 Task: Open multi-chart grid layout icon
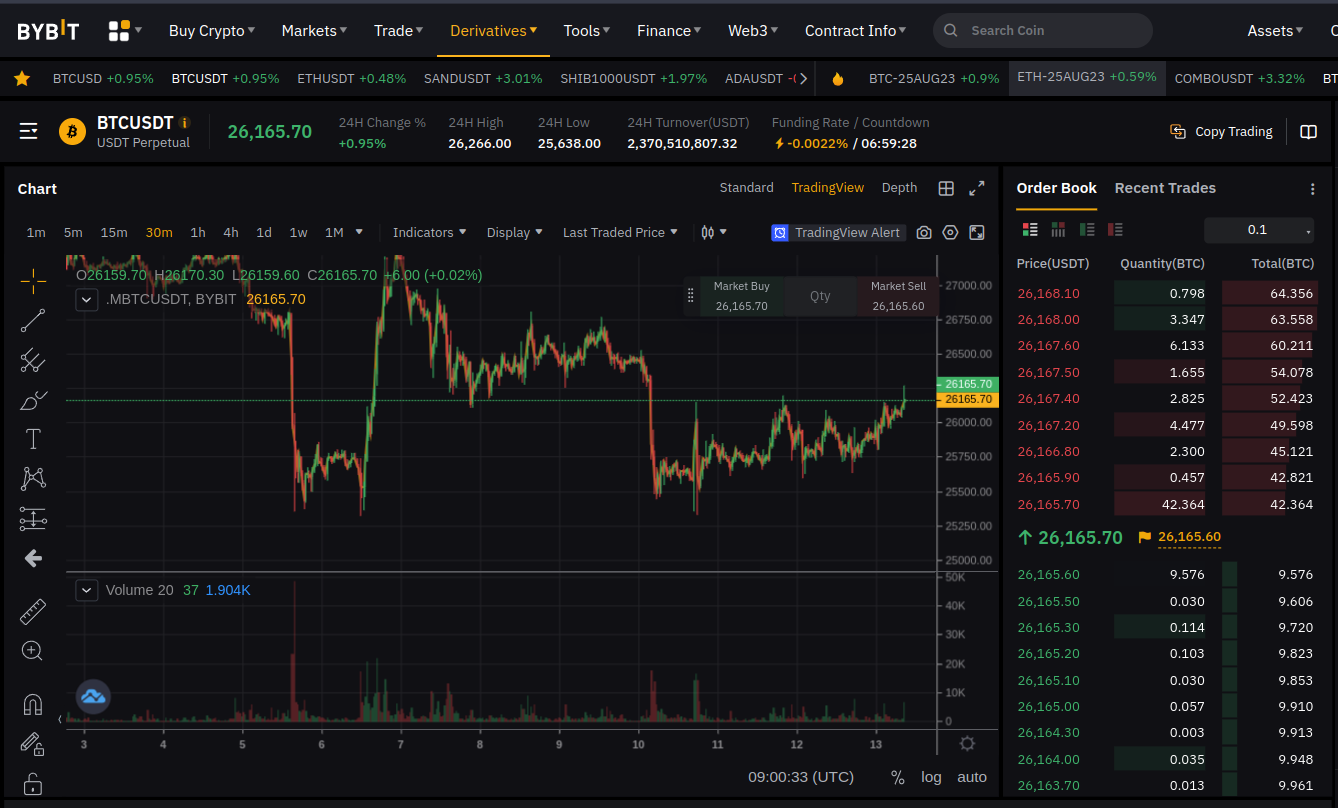click(946, 188)
